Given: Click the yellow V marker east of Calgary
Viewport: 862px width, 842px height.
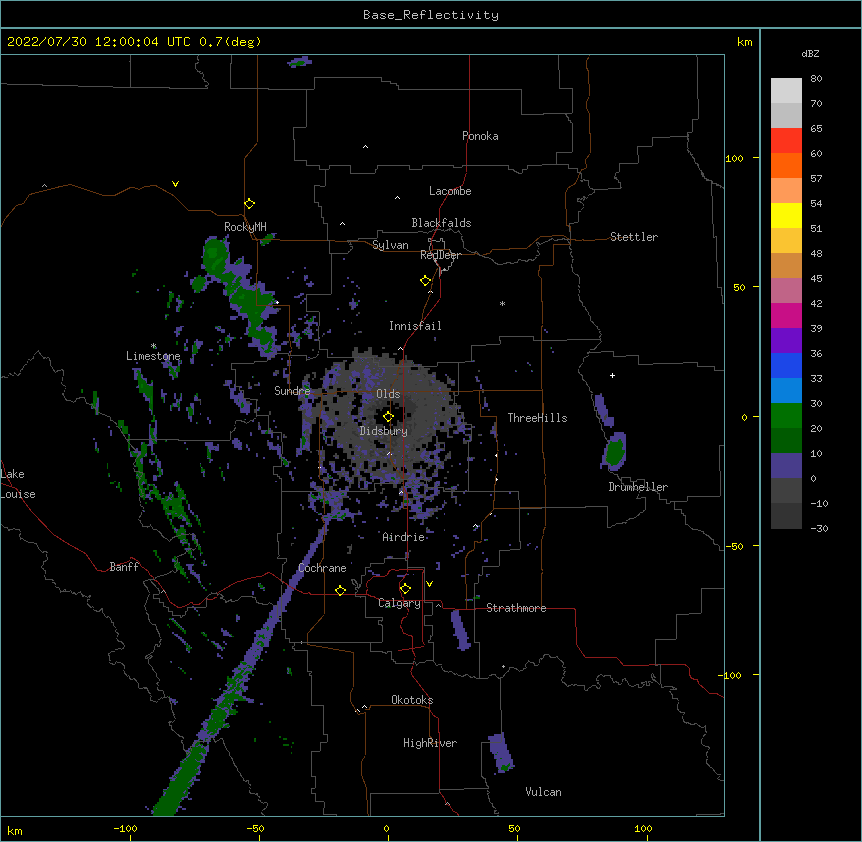Looking at the screenshot, I should (x=429, y=584).
